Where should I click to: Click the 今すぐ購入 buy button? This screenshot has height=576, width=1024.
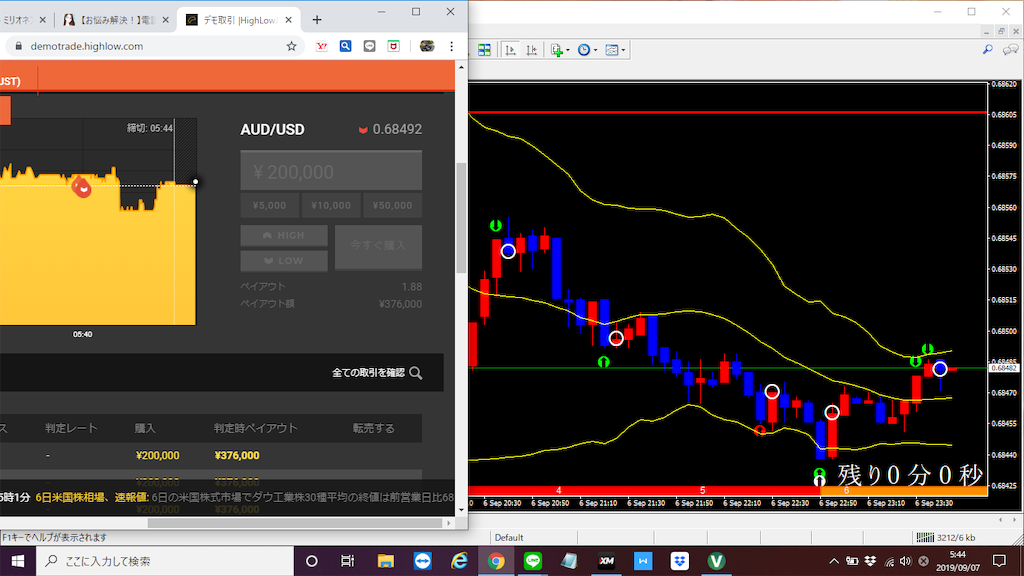tap(378, 248)
